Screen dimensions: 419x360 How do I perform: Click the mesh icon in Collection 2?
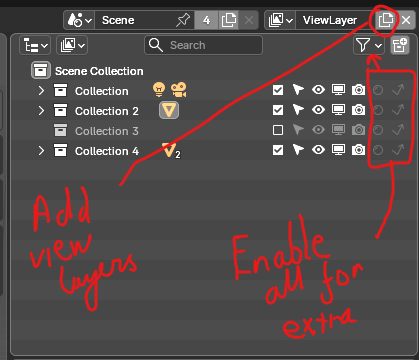(169, 110)
